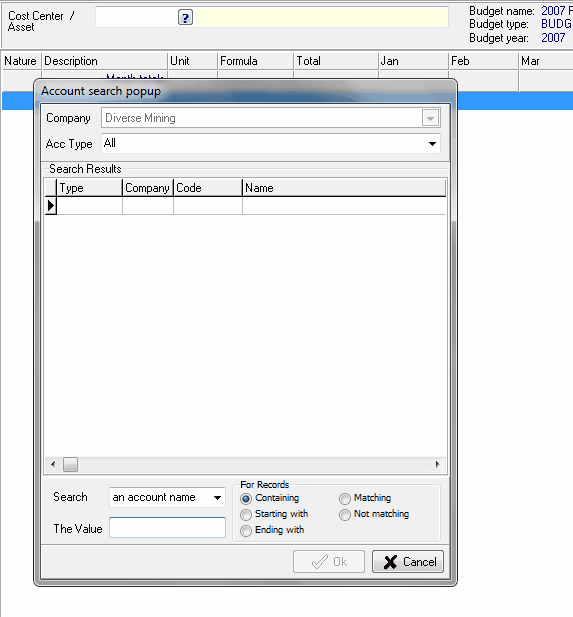The image size is (573, 617).
Task: Click the horizontal scrollbar thumb in results
Action: point(70,464)
